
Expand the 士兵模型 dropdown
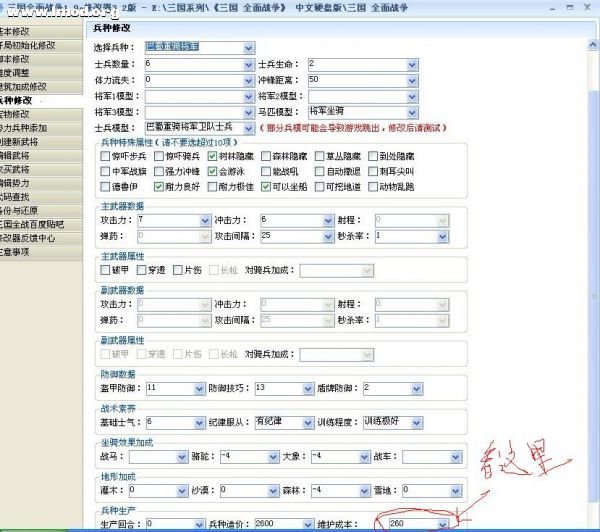pos(247,128)
